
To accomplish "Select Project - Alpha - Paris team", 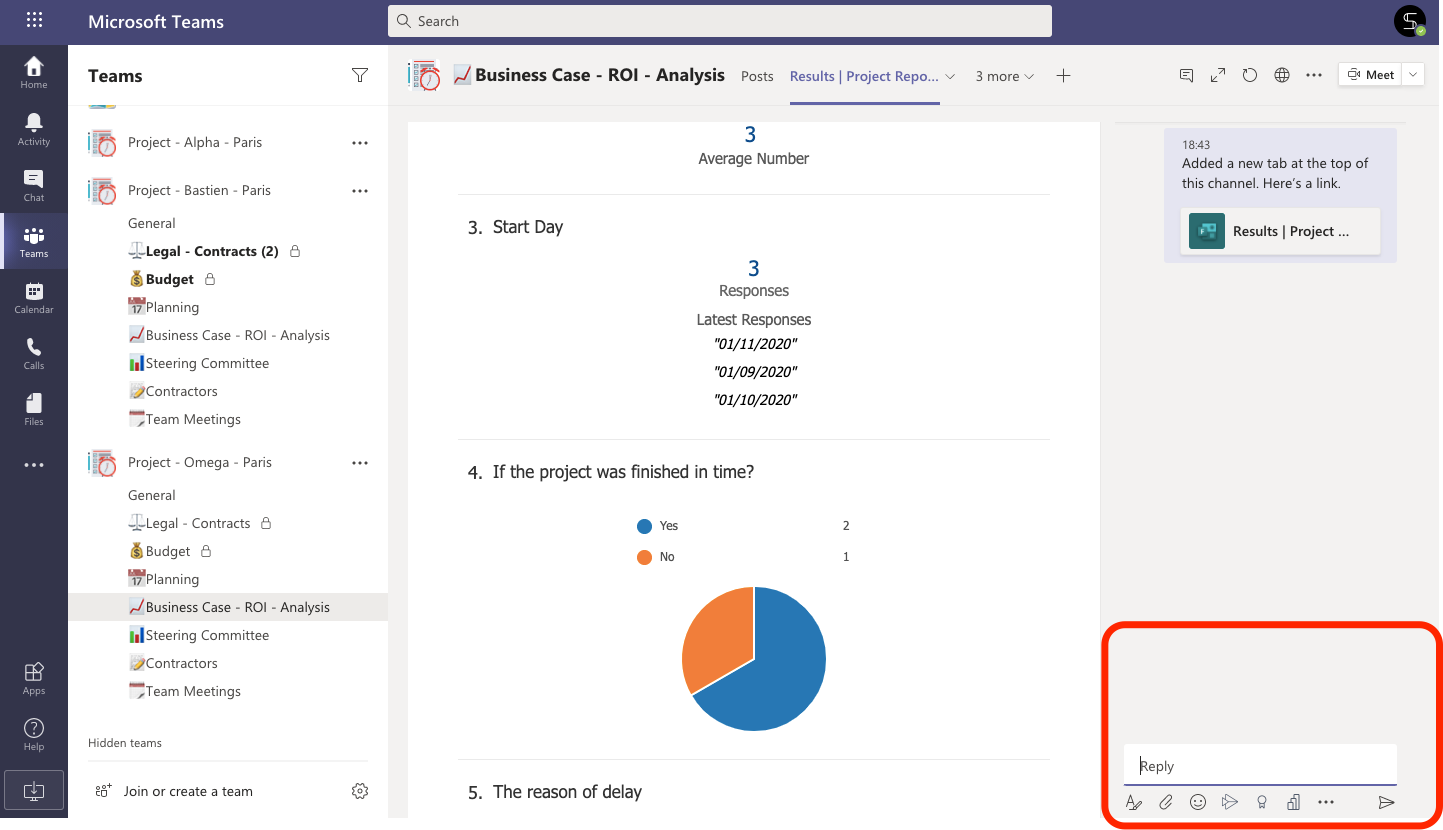I will [195, 142].
